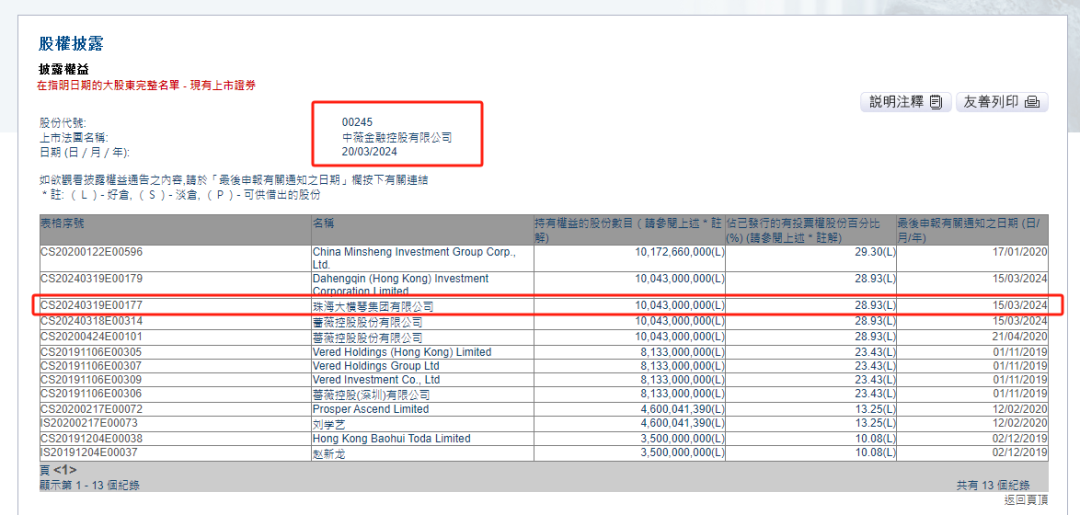Screen dimensions: 1080x515
Task: Click the shareholder name 赵新龙
Action: tap(329, 454)
